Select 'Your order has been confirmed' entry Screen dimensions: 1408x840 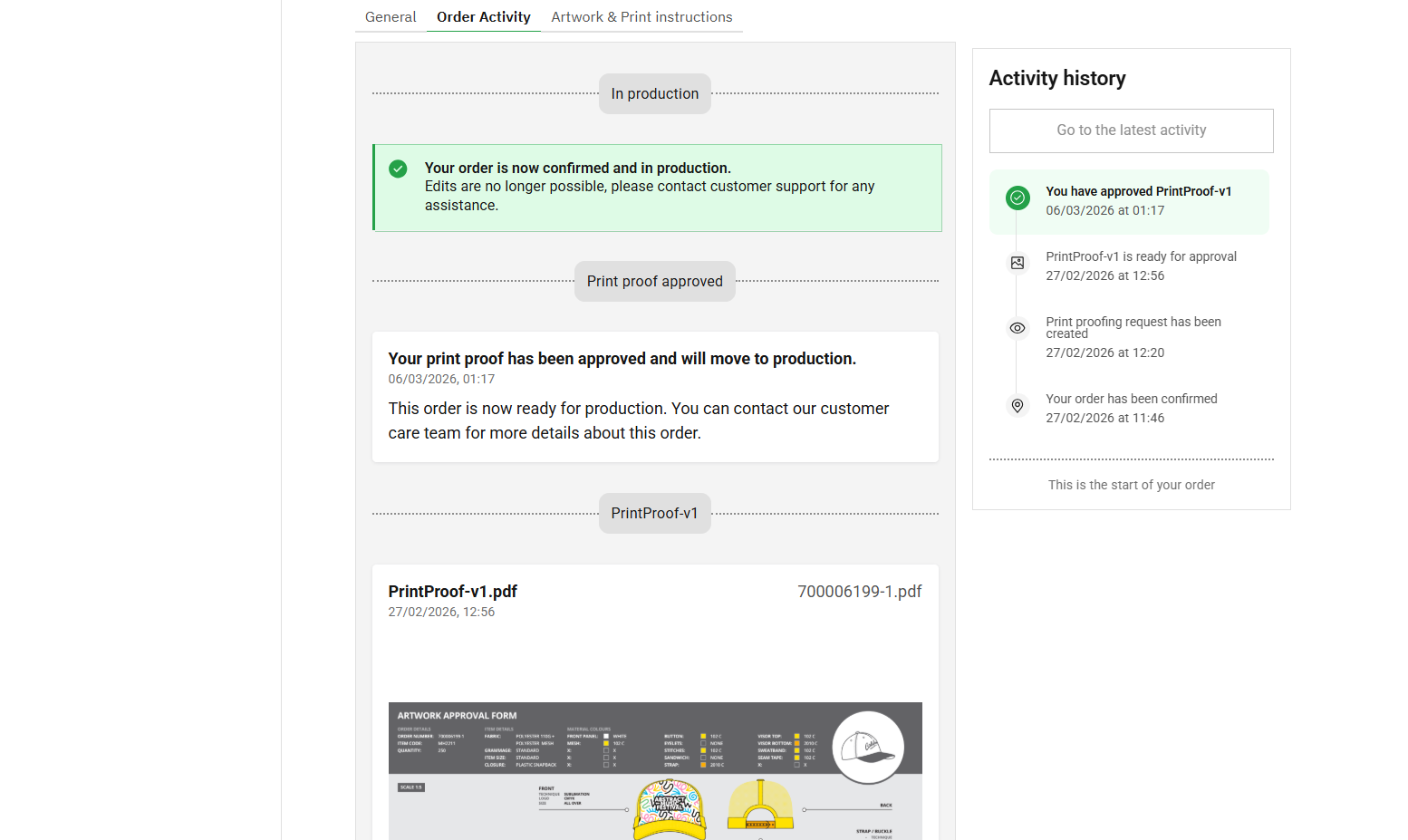1130,408
